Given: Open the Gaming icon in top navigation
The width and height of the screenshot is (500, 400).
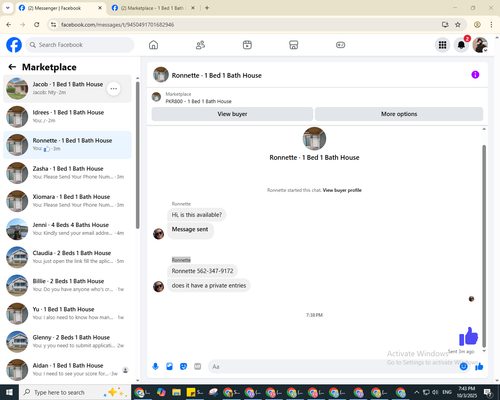Looking at the screenshot, I should point(340,45).
